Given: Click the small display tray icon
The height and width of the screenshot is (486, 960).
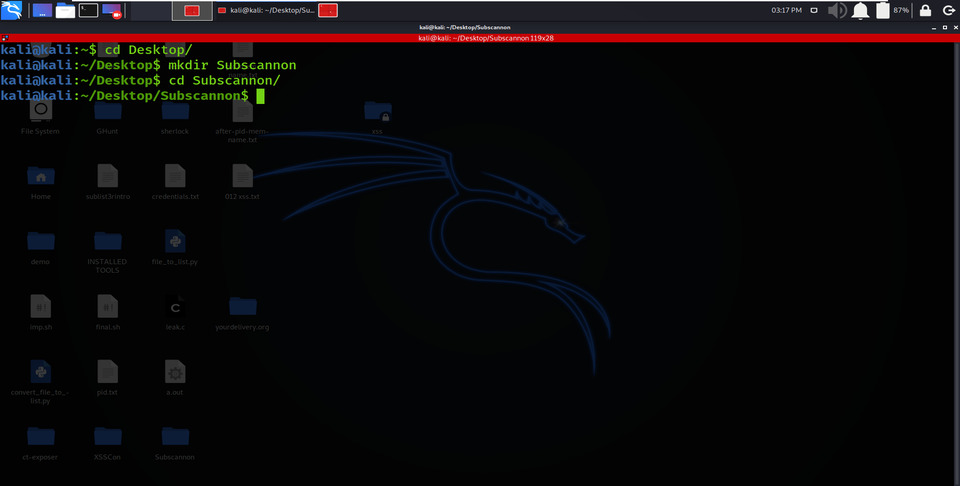Looking at the screenshot, I should (814, 10).
